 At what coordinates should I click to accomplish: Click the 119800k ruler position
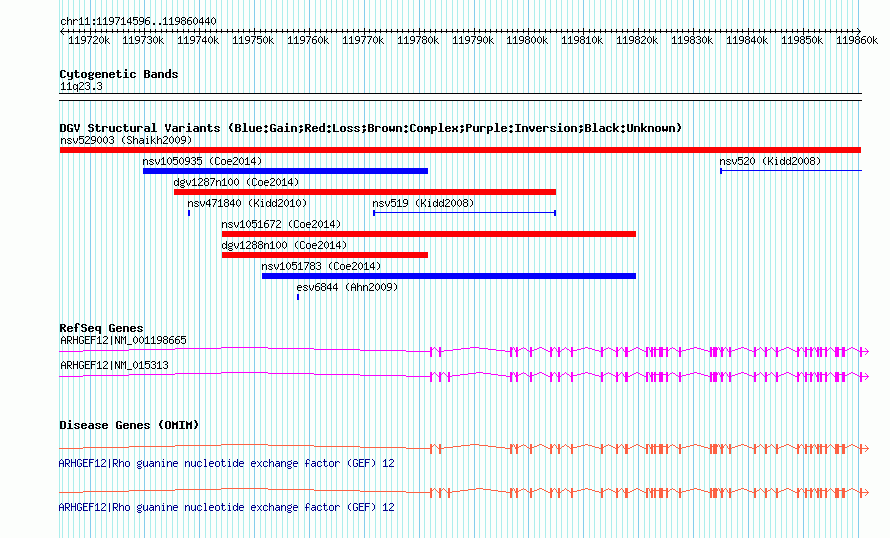pos(527,40)
